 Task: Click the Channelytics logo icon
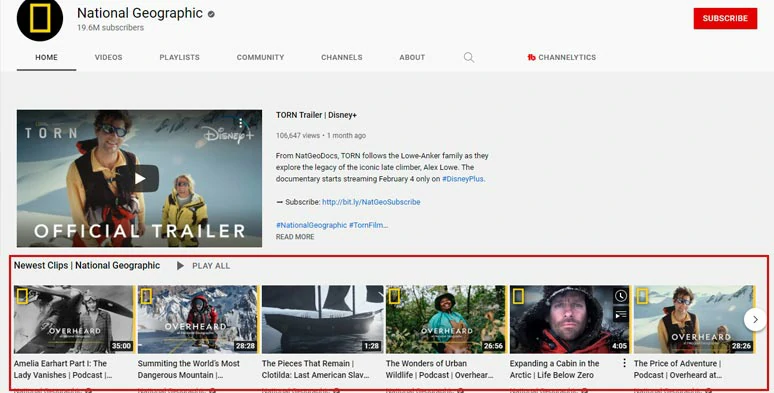531,57
